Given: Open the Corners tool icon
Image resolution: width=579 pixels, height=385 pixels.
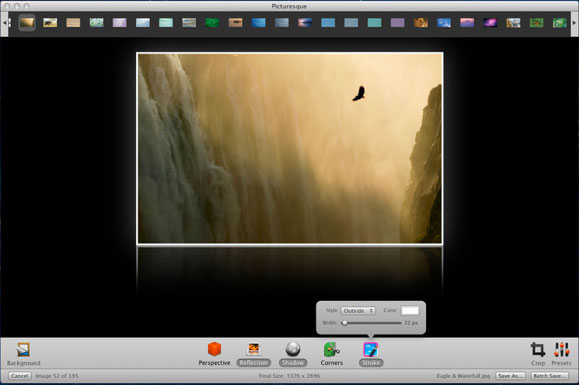Looking at the screenshot, I should click(332, 350).
